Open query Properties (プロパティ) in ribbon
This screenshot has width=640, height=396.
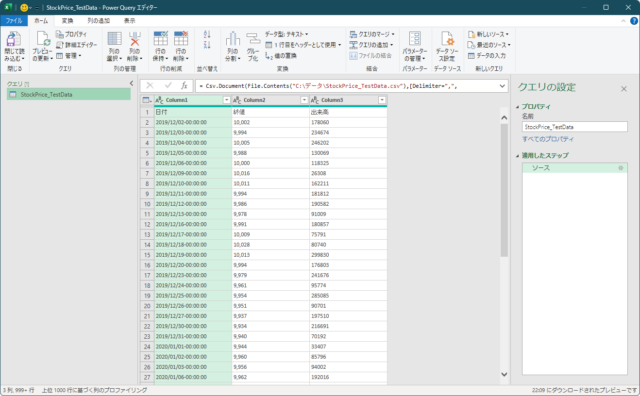tap(71, 34)
